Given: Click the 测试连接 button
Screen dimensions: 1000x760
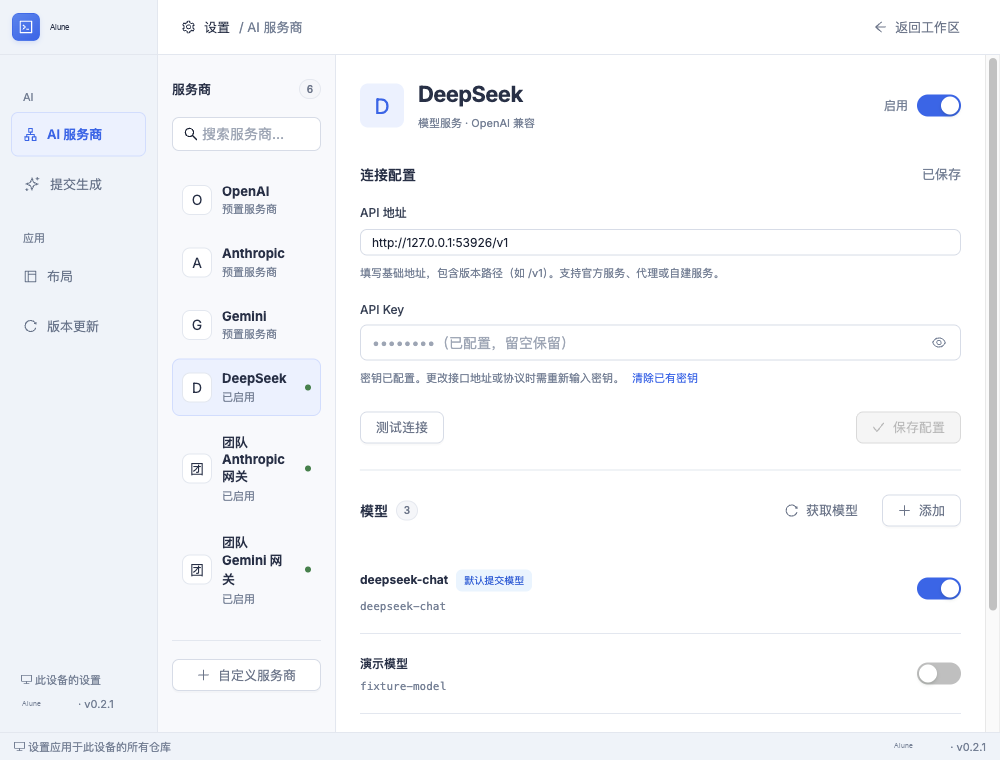Looking at the screenshot, I should [402, 428].
